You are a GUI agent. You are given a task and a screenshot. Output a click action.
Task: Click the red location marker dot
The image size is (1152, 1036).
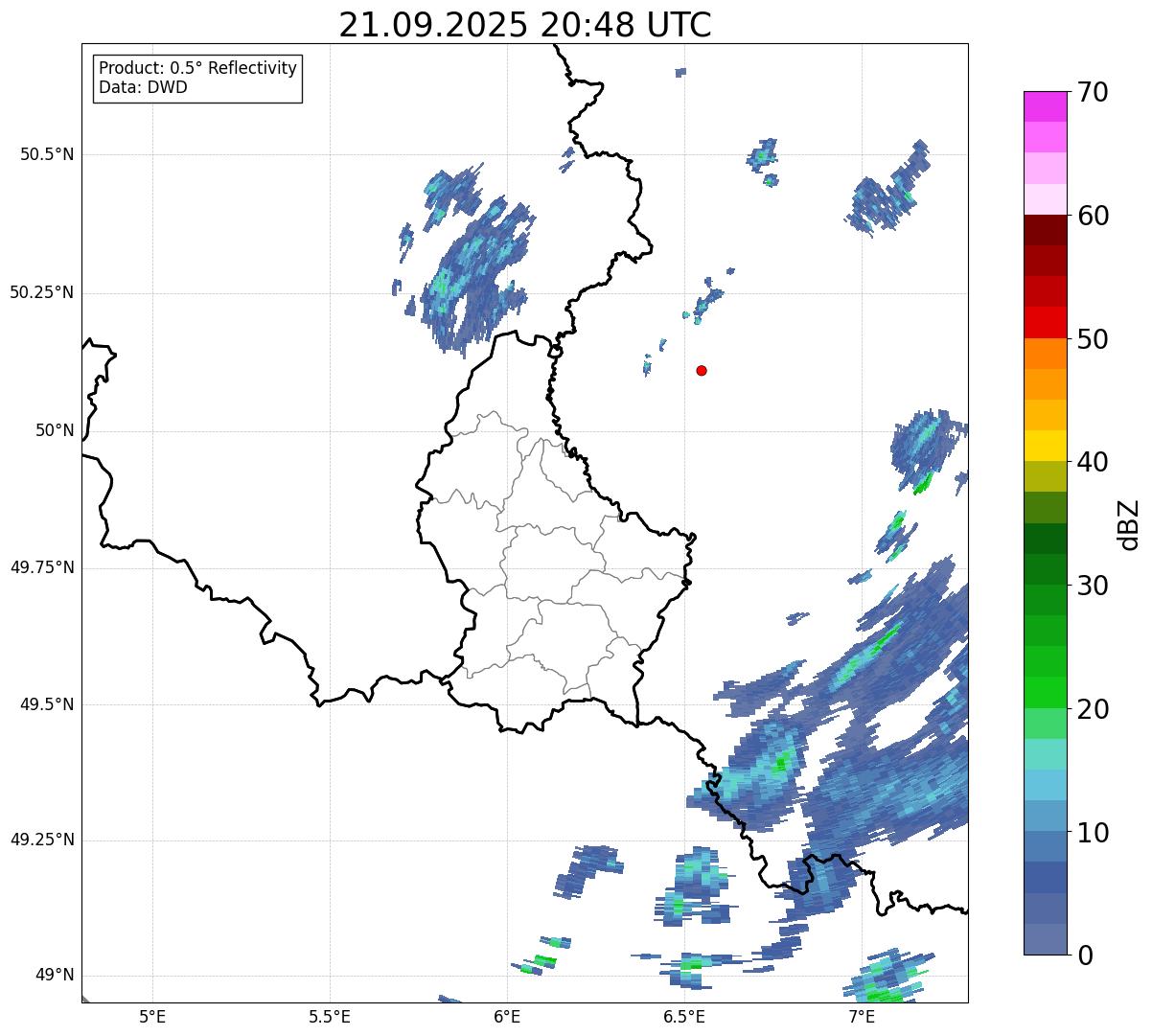tap(702, 370)
